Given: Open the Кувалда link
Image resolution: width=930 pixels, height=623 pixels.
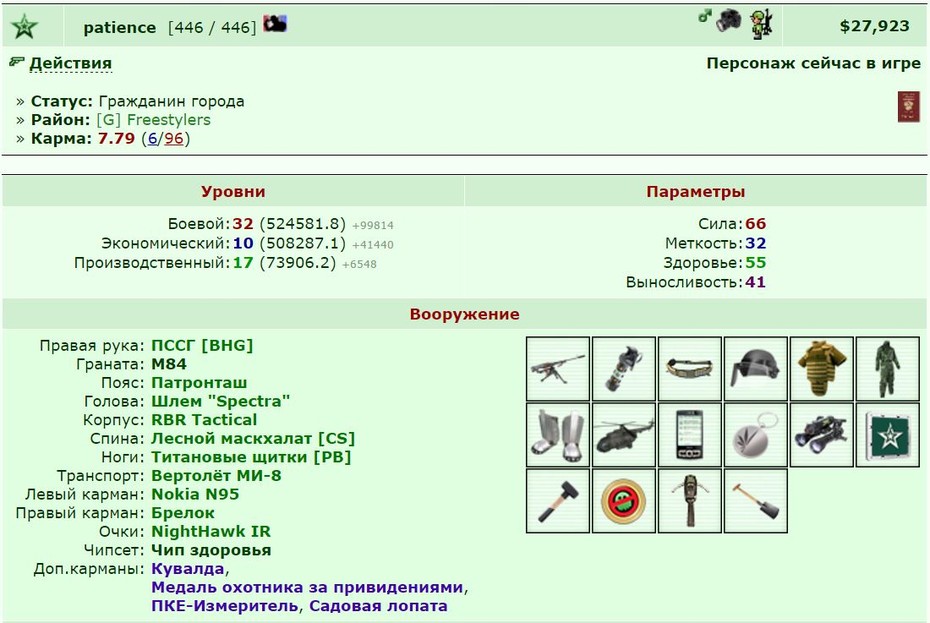Looking at the screenshot, I should tap(188, 568).
